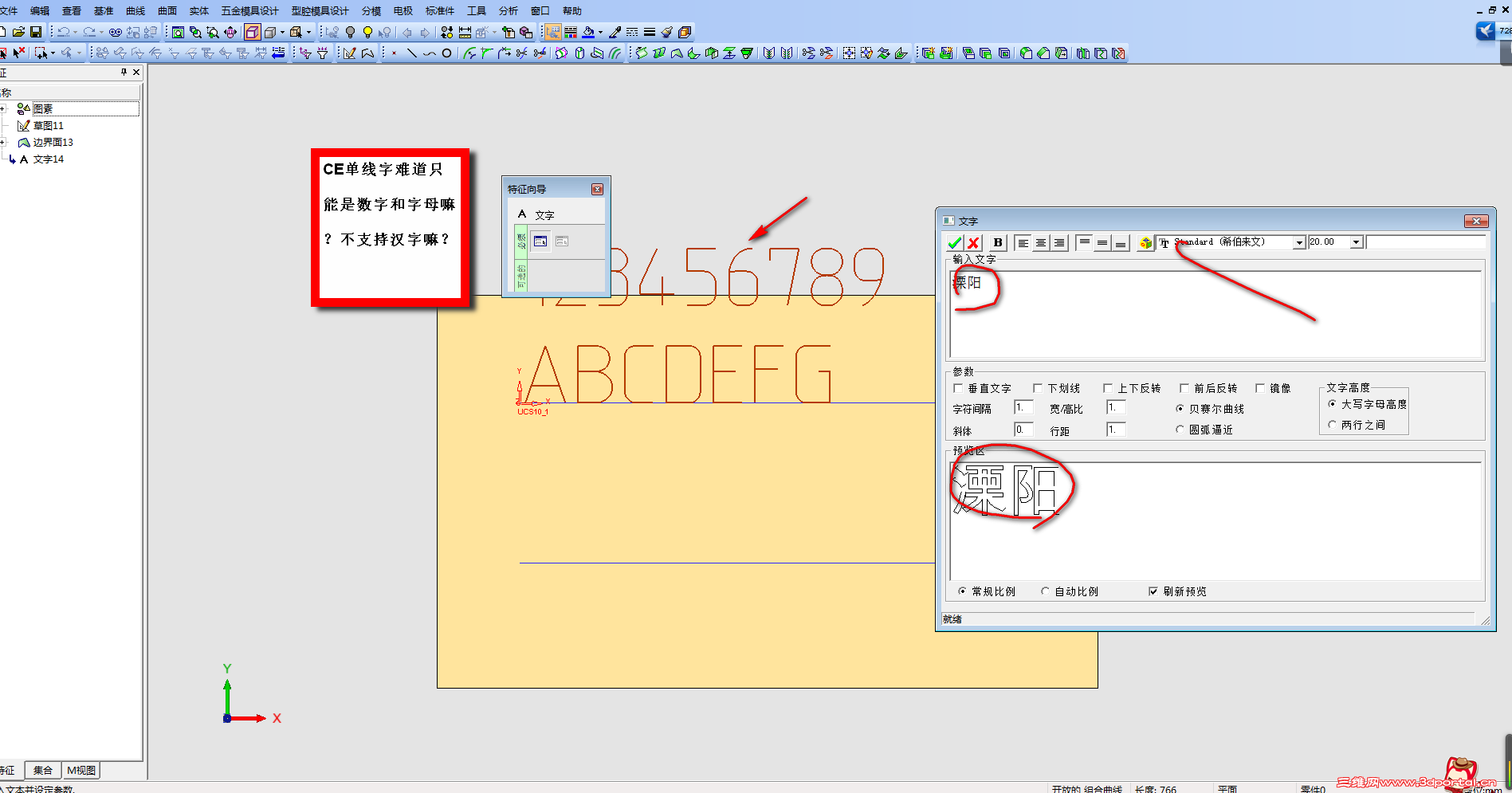Edit the 斜体 value field
This screenshot has width=1512, height=793.
pyautogui.click(x=1023, y=430)
